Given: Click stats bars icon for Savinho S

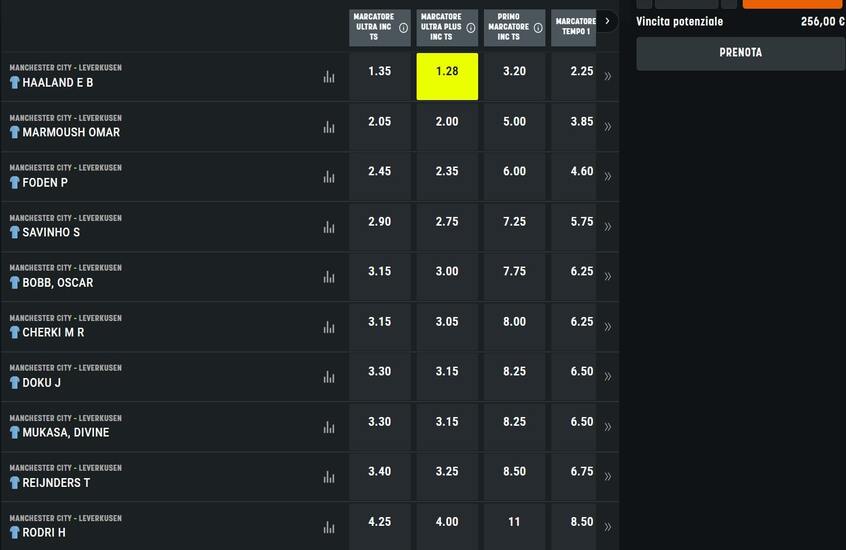Looking at the screenshot, I should pyautogui.click(x=329, y=227).
